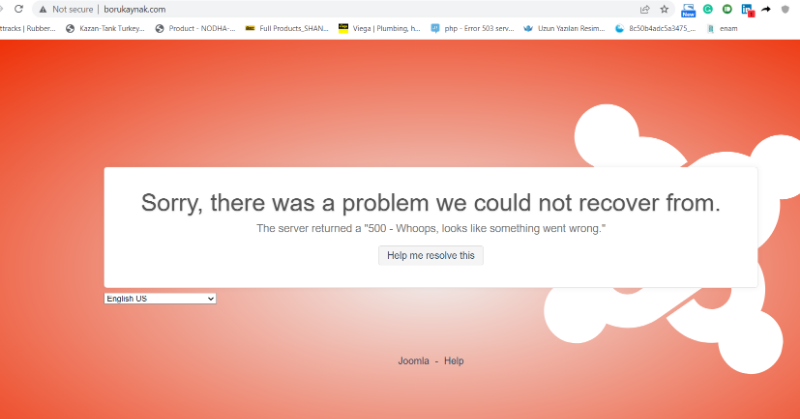
Task: Reload the page with the refresh icon
Action: (19, 9)
